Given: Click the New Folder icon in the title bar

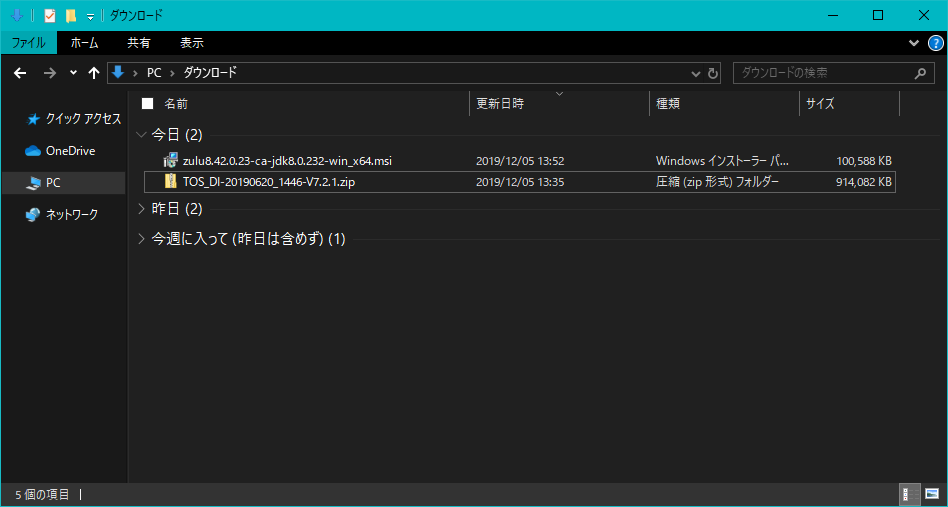Looking at the screenshot, I should coord(71,16).
